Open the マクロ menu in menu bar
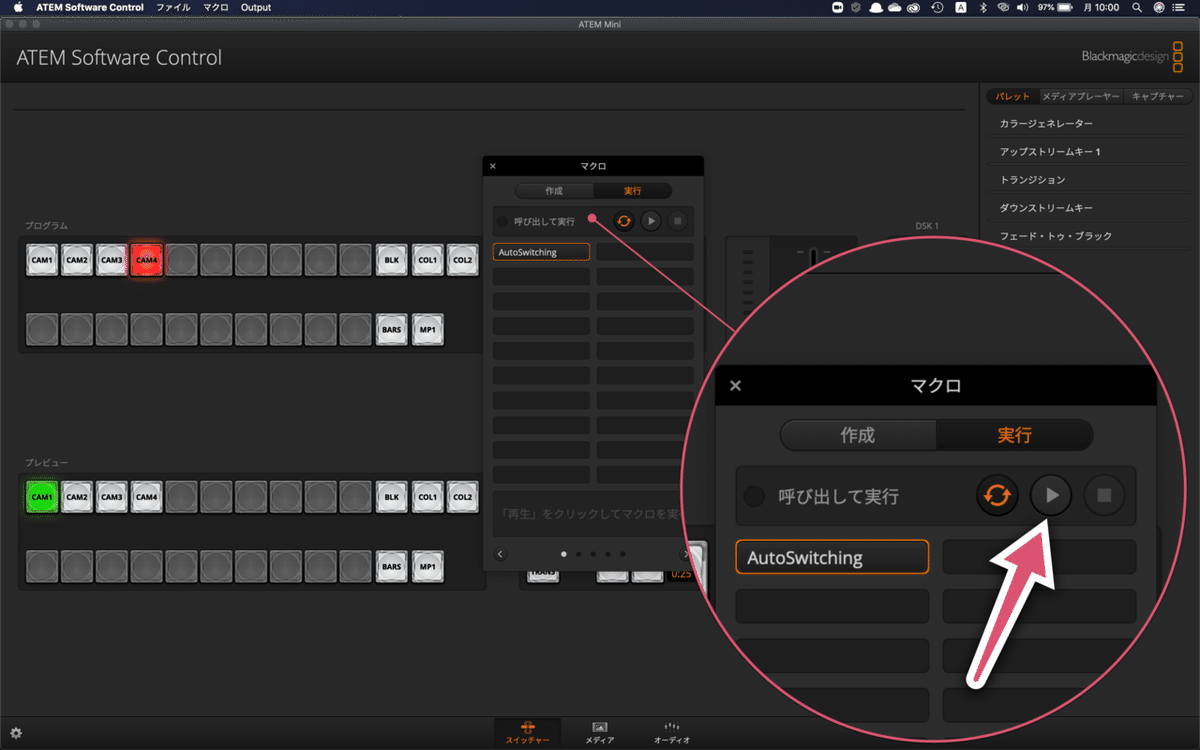Viewport: 1200px width, 750px height. [x=215, y=7]
